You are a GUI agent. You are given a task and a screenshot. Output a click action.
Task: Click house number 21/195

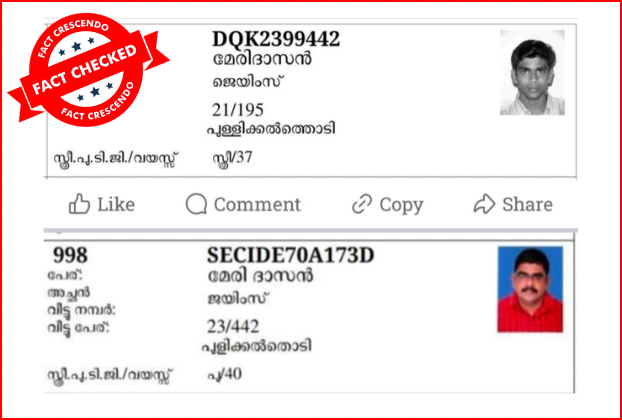click(x=238, y=110)
